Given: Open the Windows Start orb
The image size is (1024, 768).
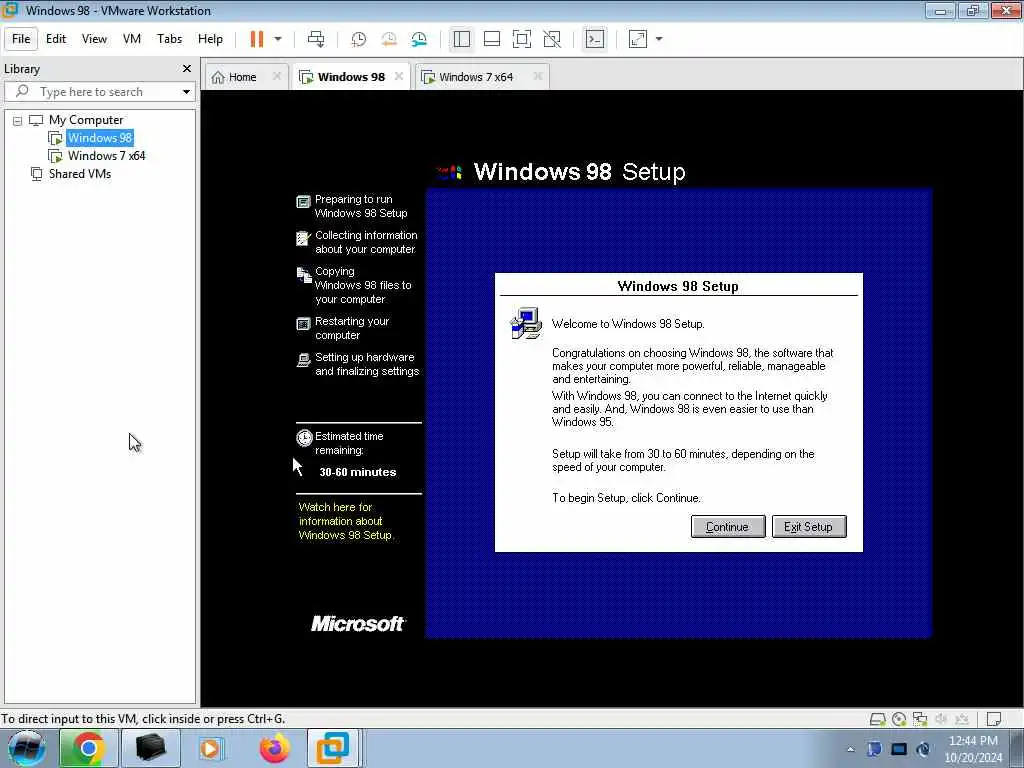Looking at the screenshot, I should 26,748.
